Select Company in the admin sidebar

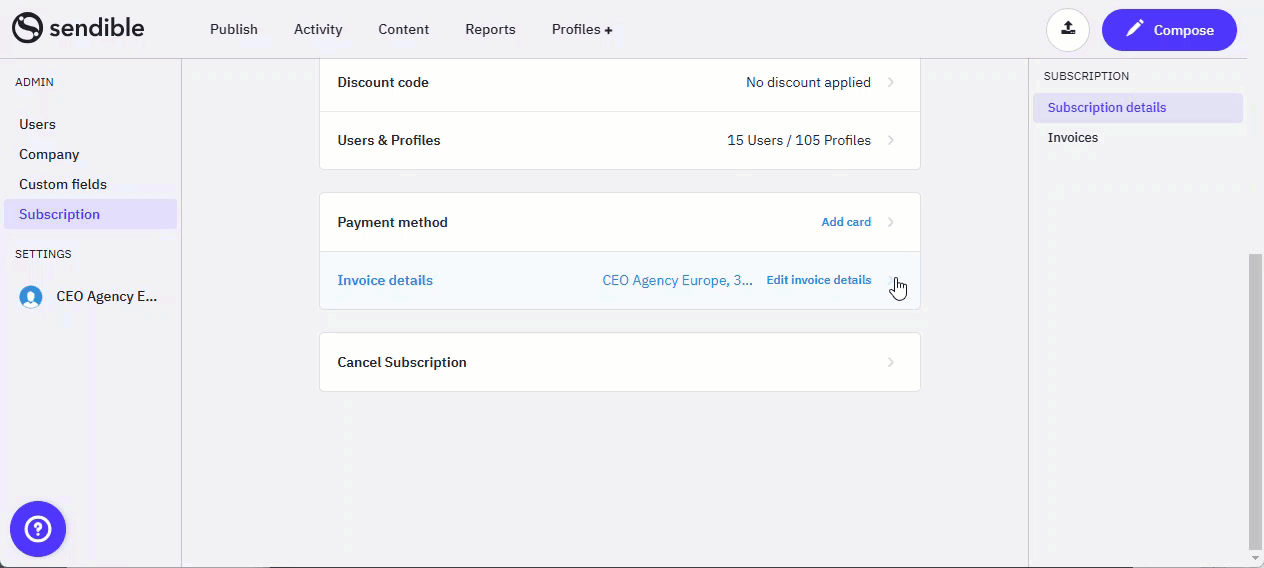pyautogui.click(x=90, y=154)
